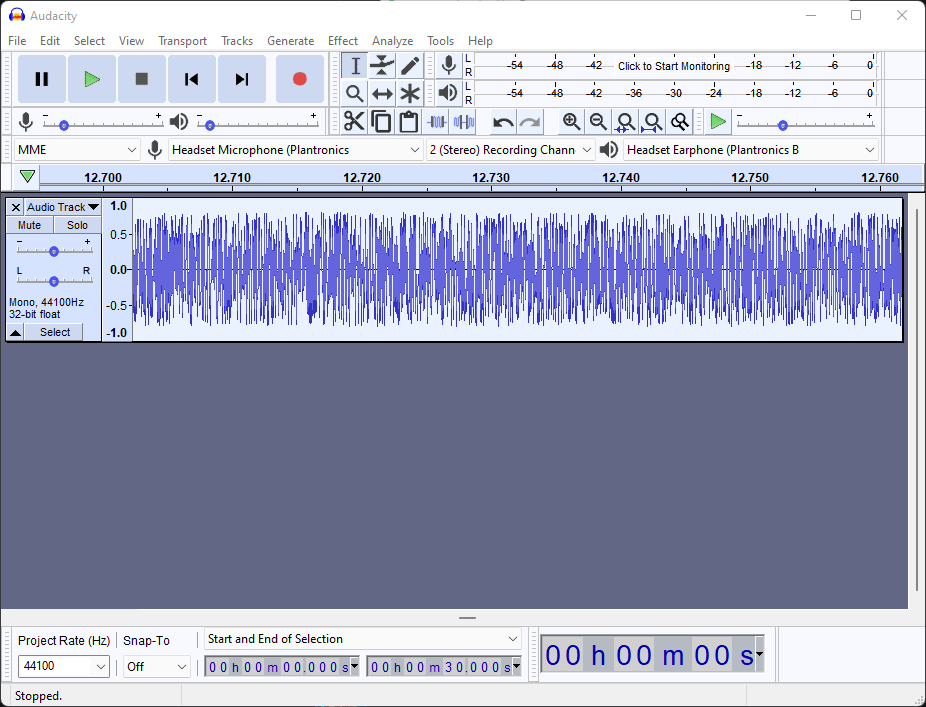Click the Undo arrow icon

(503, 122)
